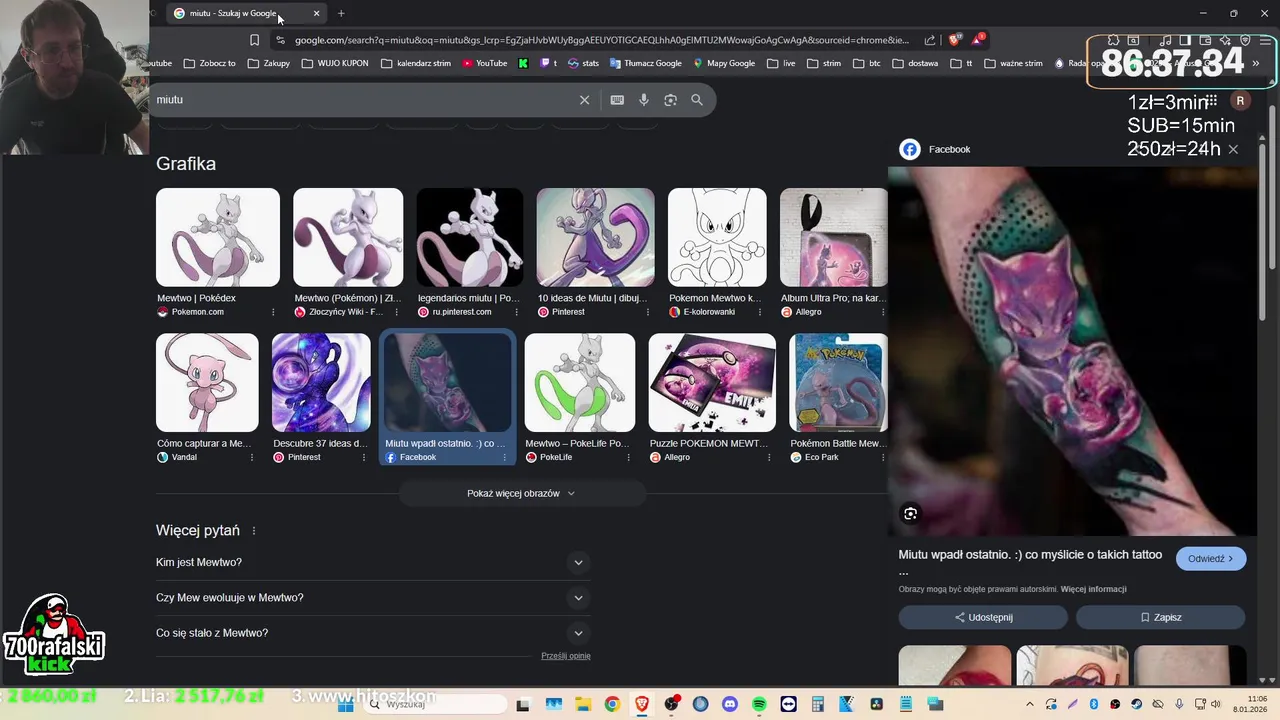
Task: Open the Mewtwo | Pokédex thumbnail
Action: pos(218,238)
